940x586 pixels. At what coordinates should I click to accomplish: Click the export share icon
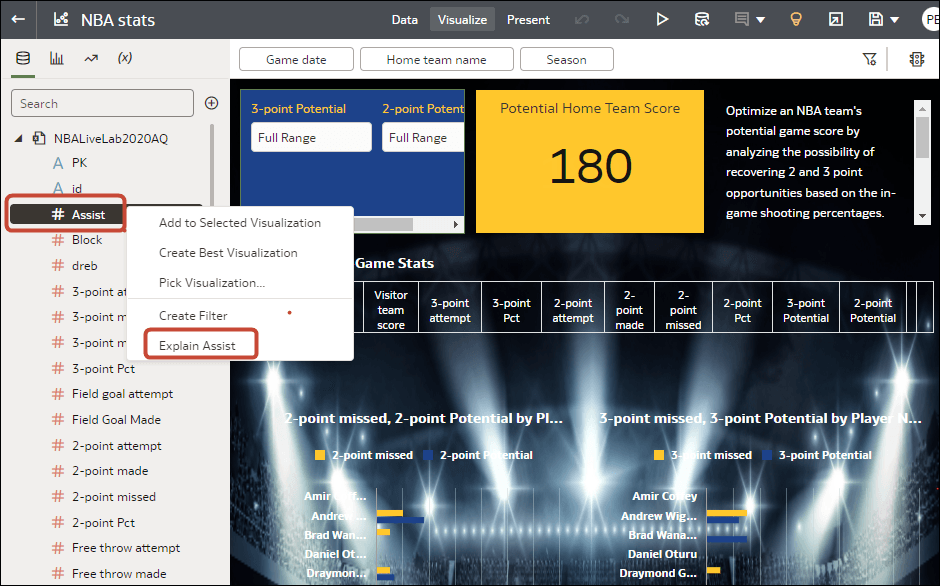pyautogui.click(x=836, y=20)
